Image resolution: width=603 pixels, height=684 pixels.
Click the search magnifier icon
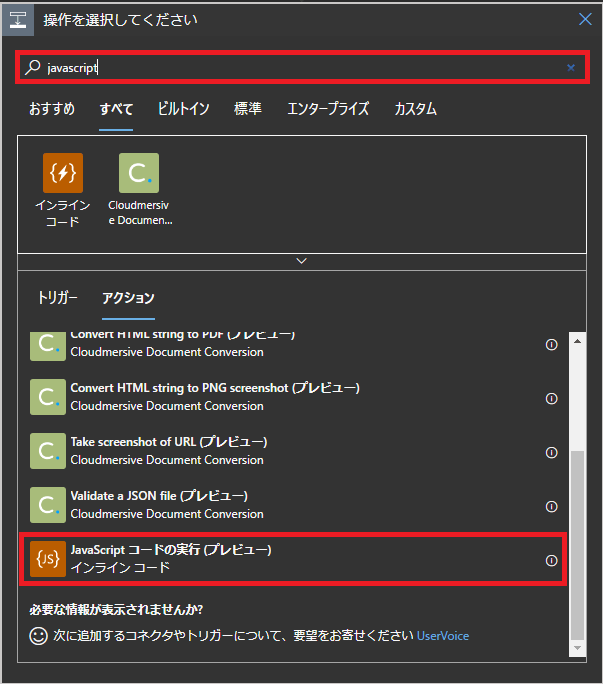tap(33, 68)
